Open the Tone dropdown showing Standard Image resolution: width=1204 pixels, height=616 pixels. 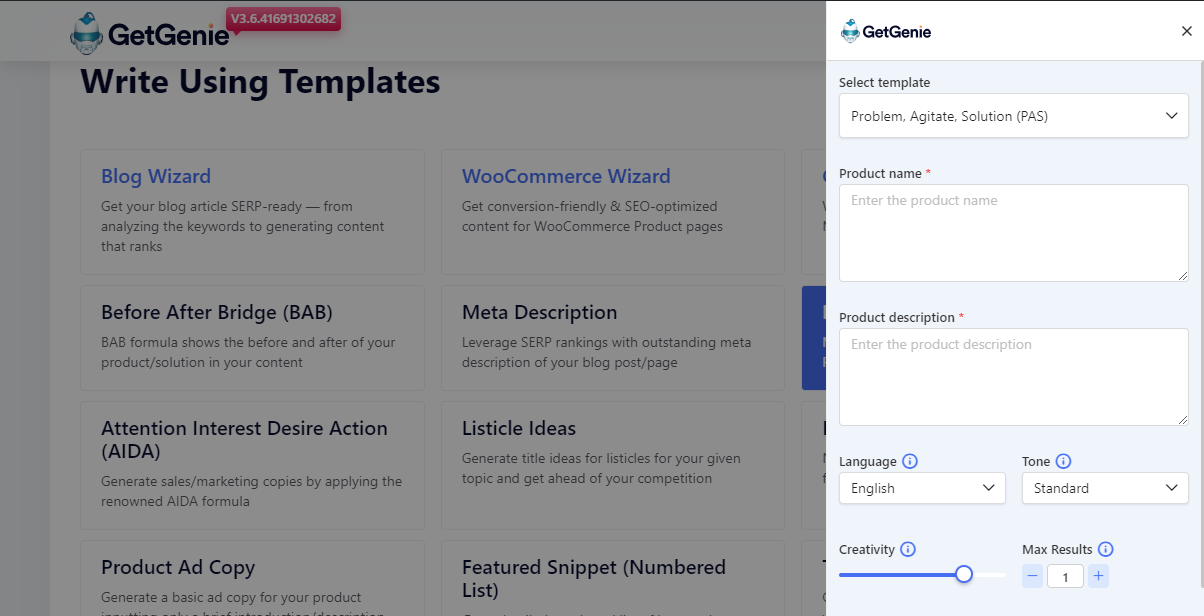coord(1105,488)
